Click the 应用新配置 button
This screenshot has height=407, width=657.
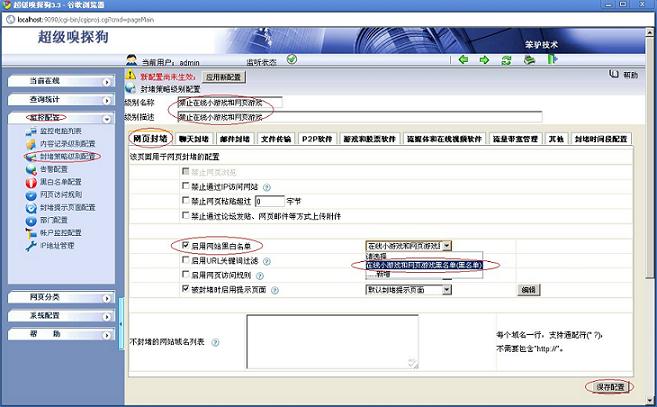coord(224,75)
